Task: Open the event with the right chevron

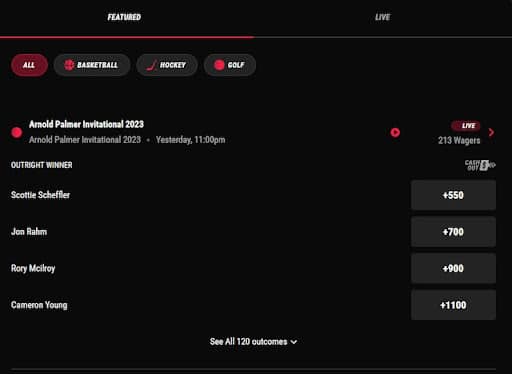Action: click(491, 132)
